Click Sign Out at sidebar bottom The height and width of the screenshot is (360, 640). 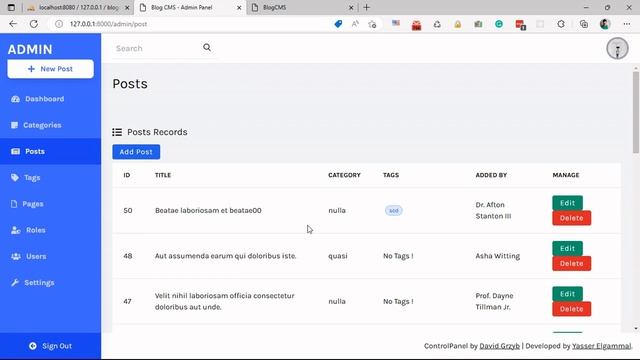pyautogui.click(x=50, y=346)
